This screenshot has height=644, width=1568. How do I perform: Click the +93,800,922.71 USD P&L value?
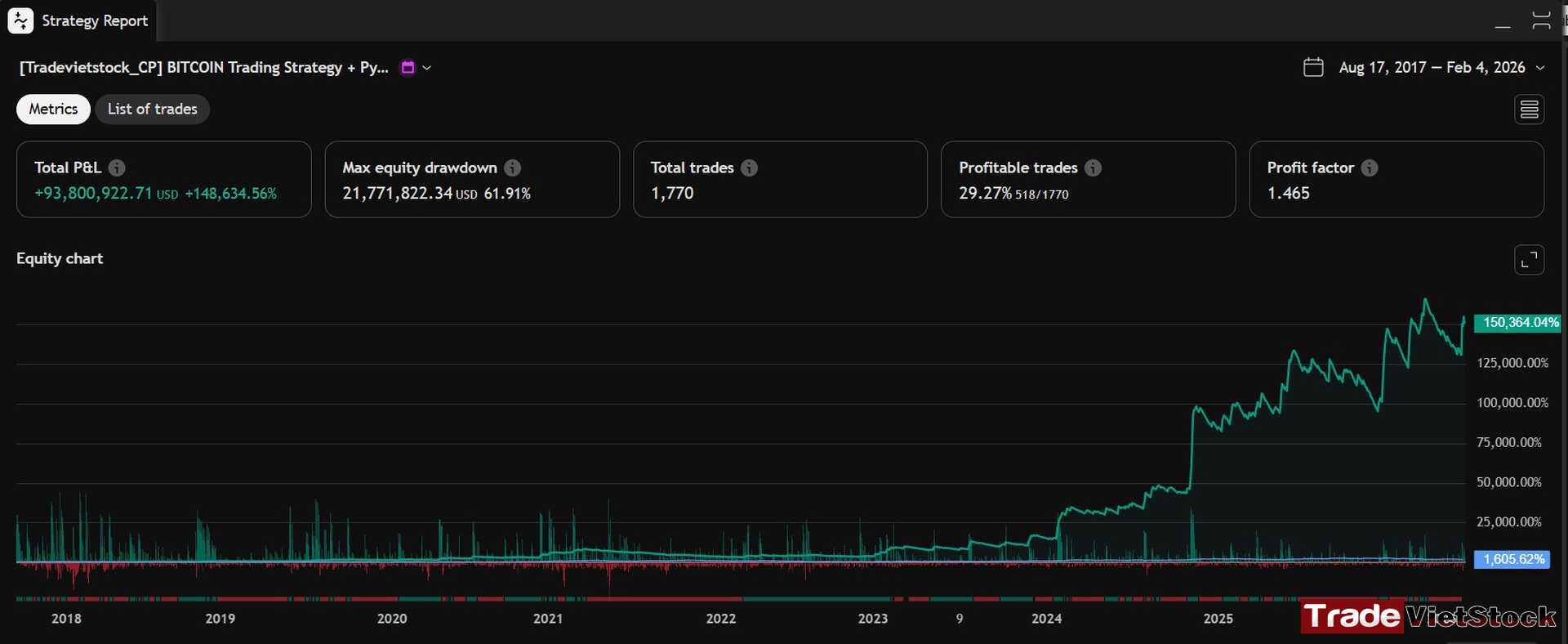click(106, 194)
